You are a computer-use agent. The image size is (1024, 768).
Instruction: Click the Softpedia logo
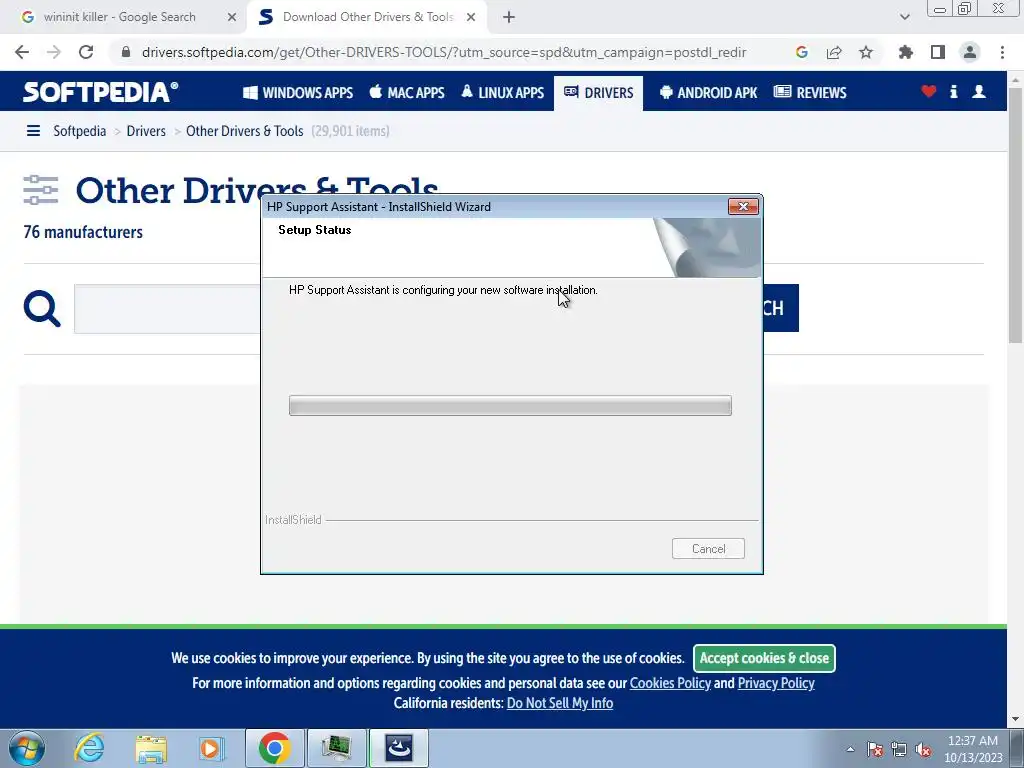101,92
